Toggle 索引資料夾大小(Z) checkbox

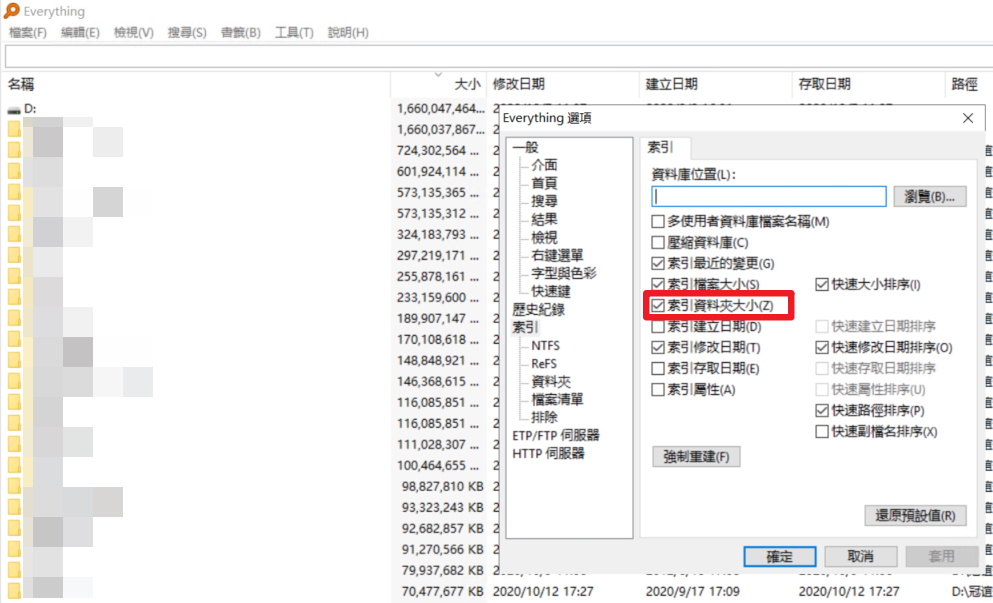[x=659, y=306]
